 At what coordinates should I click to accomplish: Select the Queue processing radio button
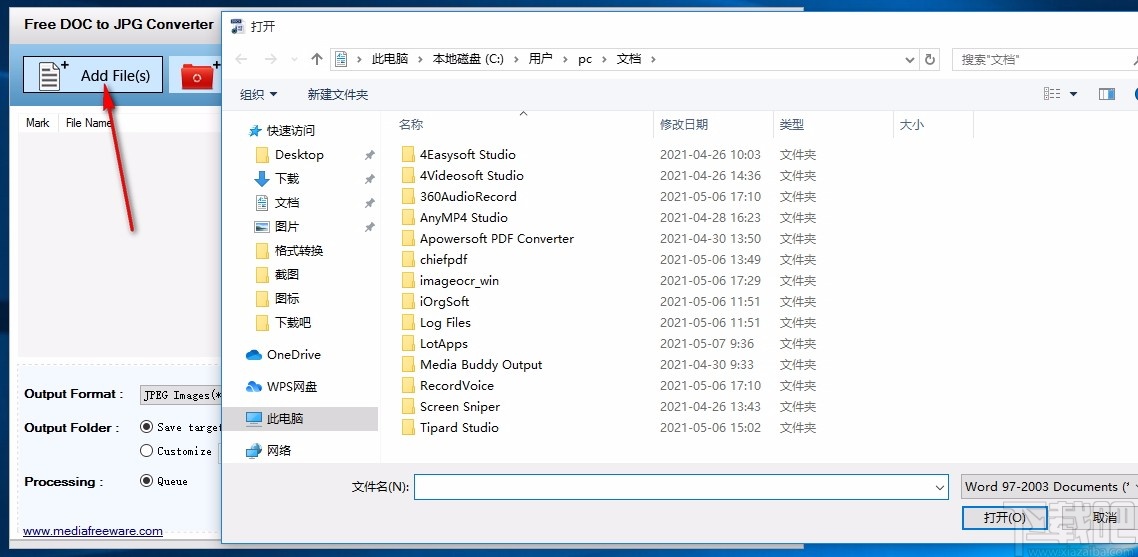point(147,480)
